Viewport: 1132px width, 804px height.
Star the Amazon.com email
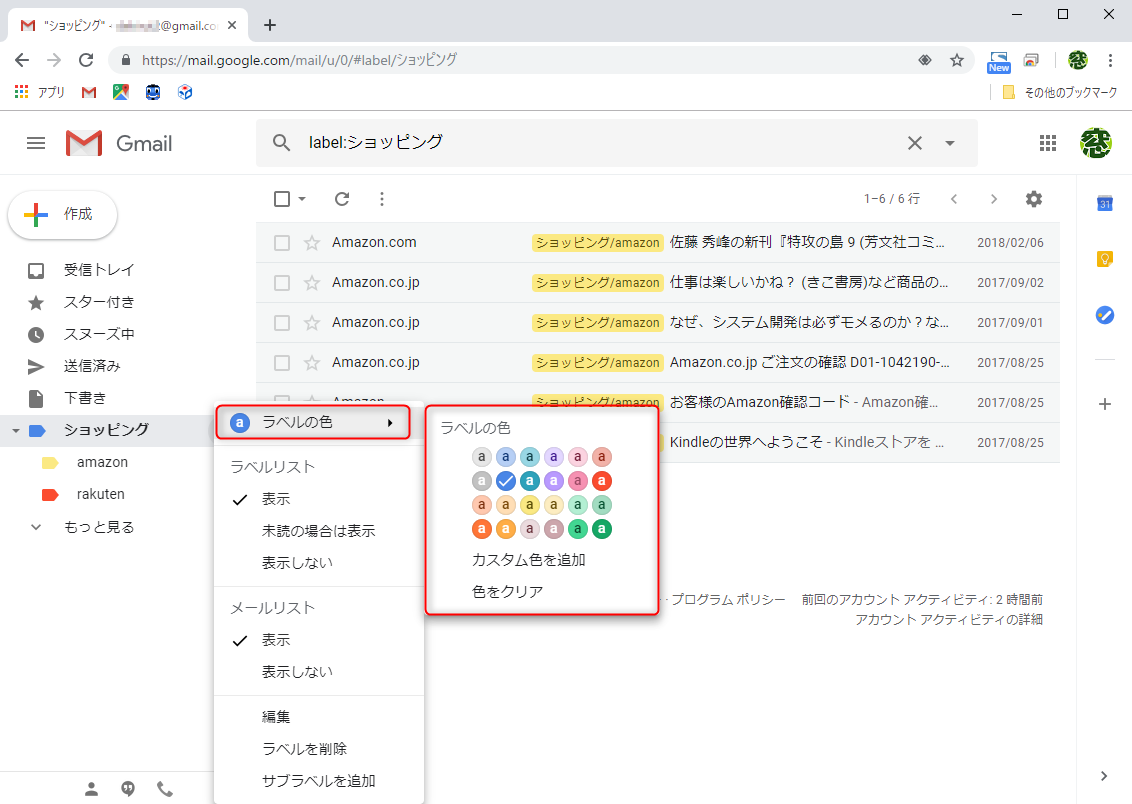click(312, 242)
